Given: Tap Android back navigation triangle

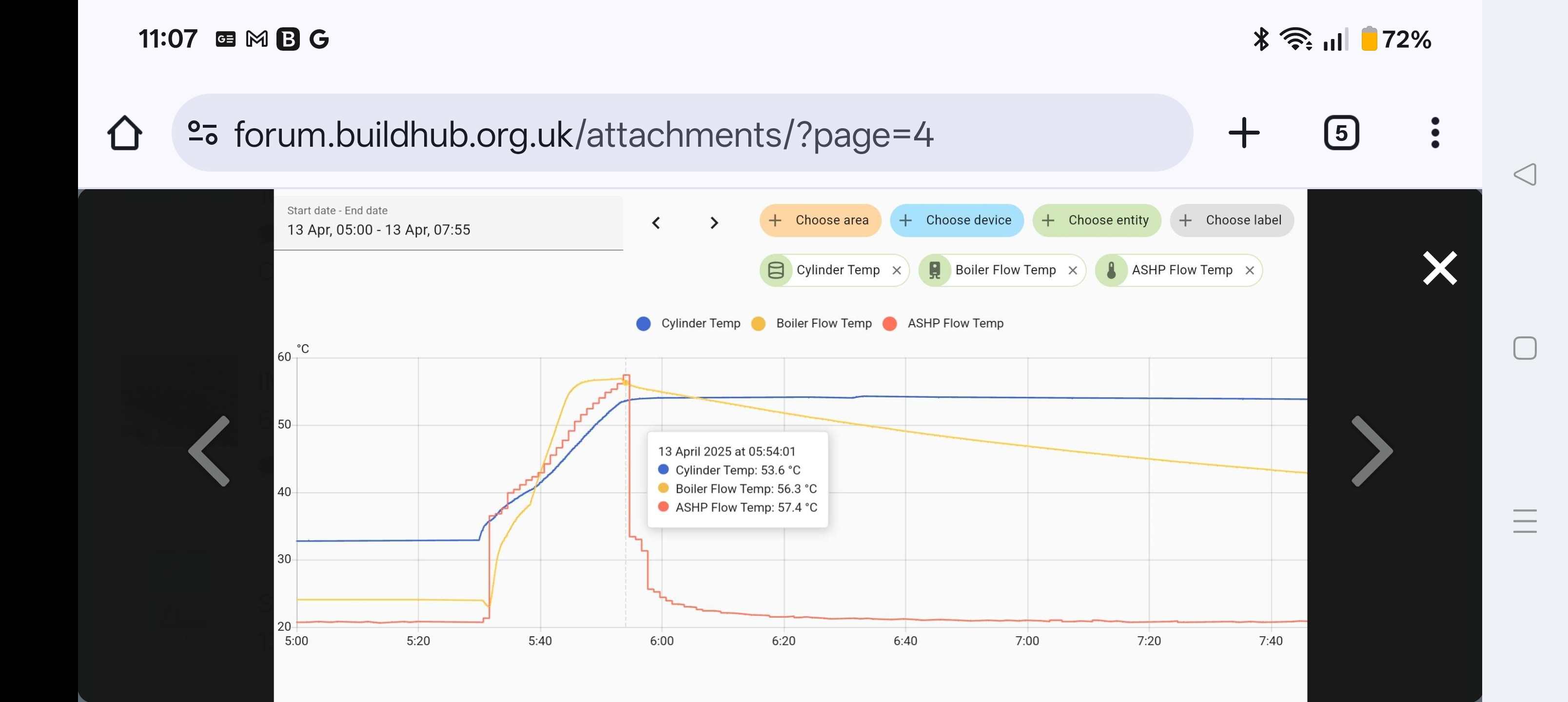Looking at the screenshot, I should [x=1525, y=175].
